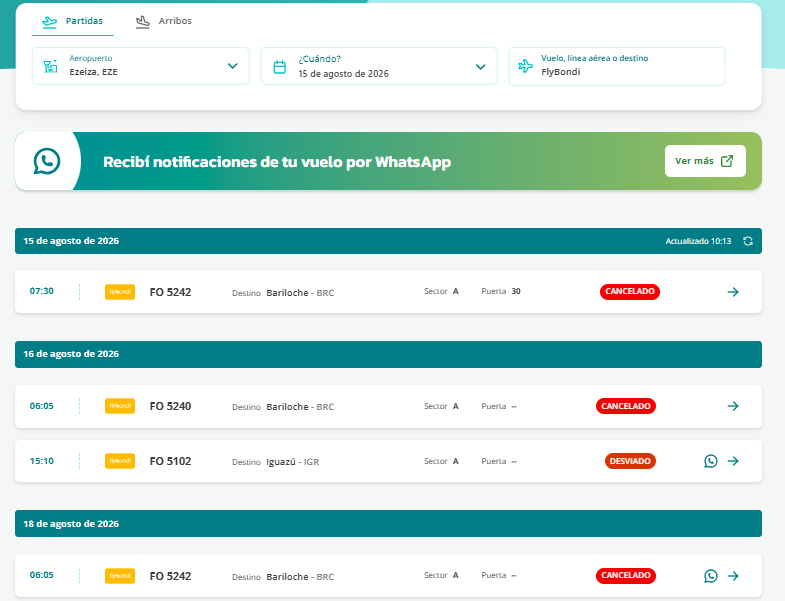Click FlyBondi logo on 18 de agosto flight
Image resolution: width=785 pixels, height=601 pixels.
click(120, 576)
